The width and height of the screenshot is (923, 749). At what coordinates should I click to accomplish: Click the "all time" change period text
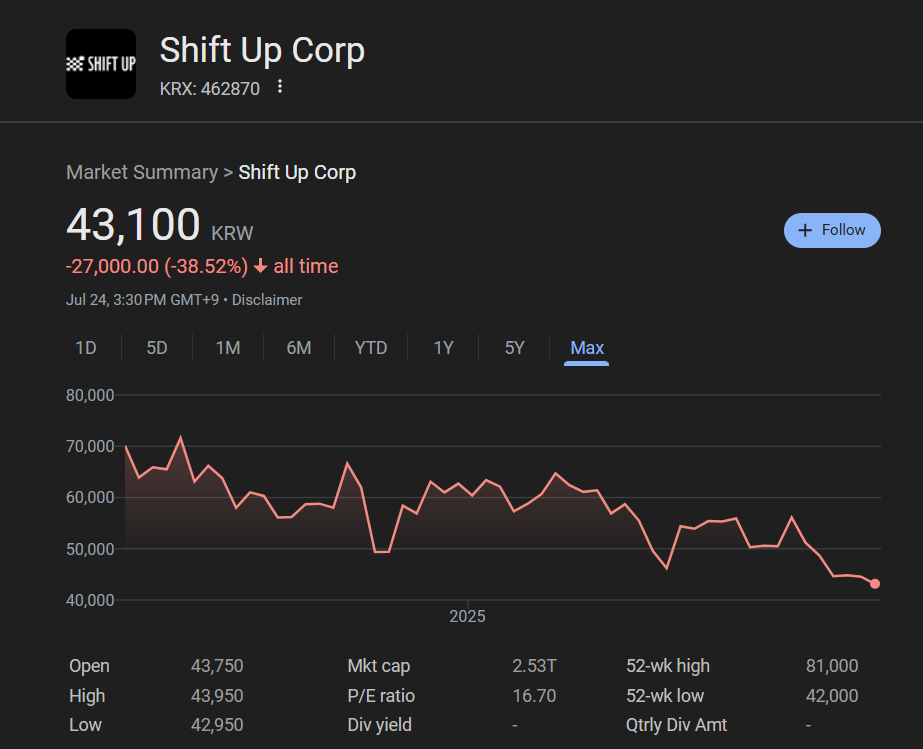306,266
